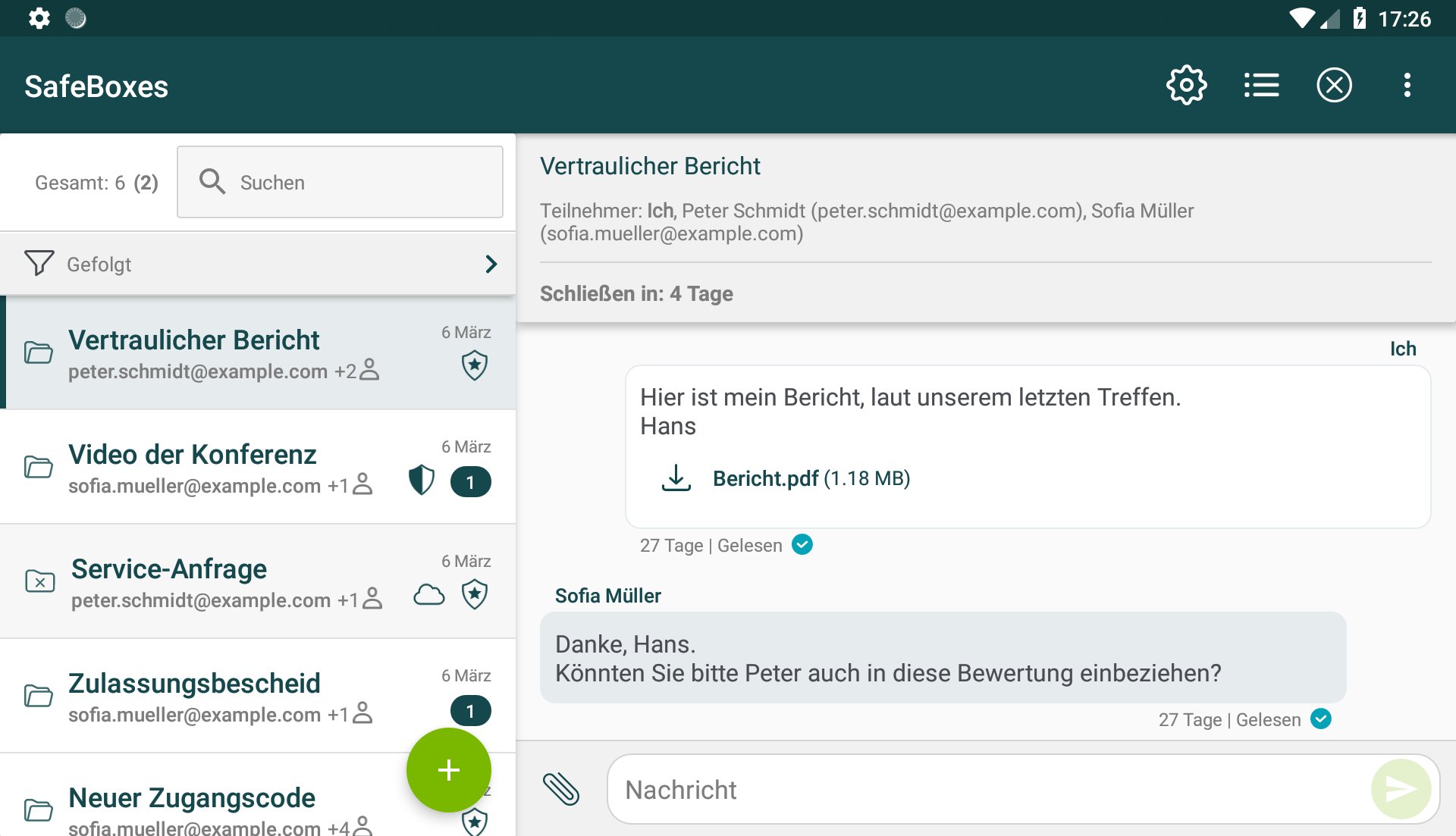The image size is (1456, 836).
Task: Click the cloud icon on Service-Anfrage
Action: [428, 595]
